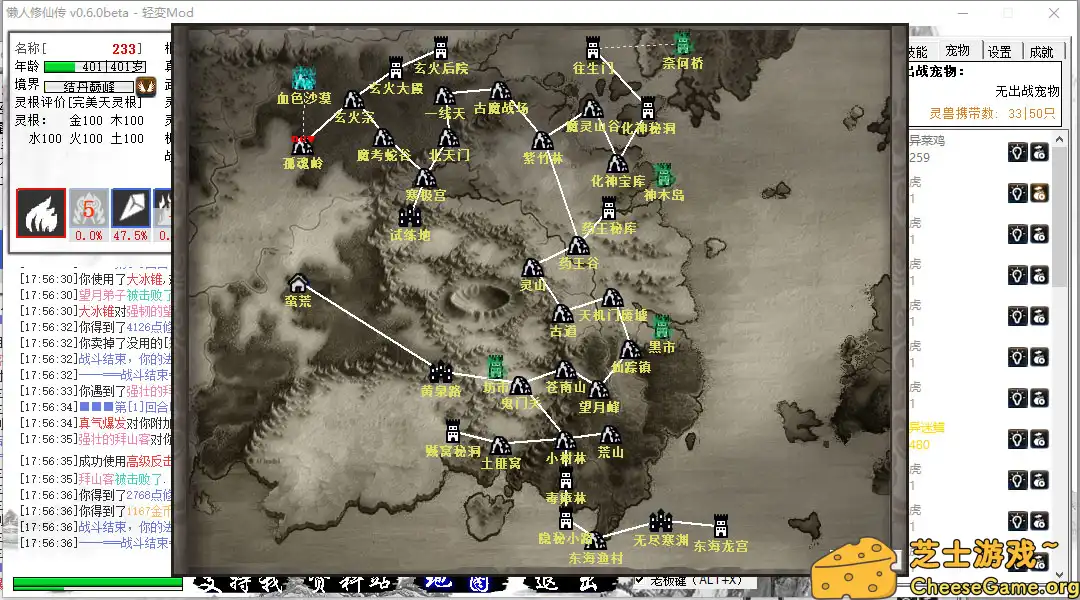Travel to 血色沙漠 on the map
The height and width of the screenshot is (600, 1080).
pos(303,79)
